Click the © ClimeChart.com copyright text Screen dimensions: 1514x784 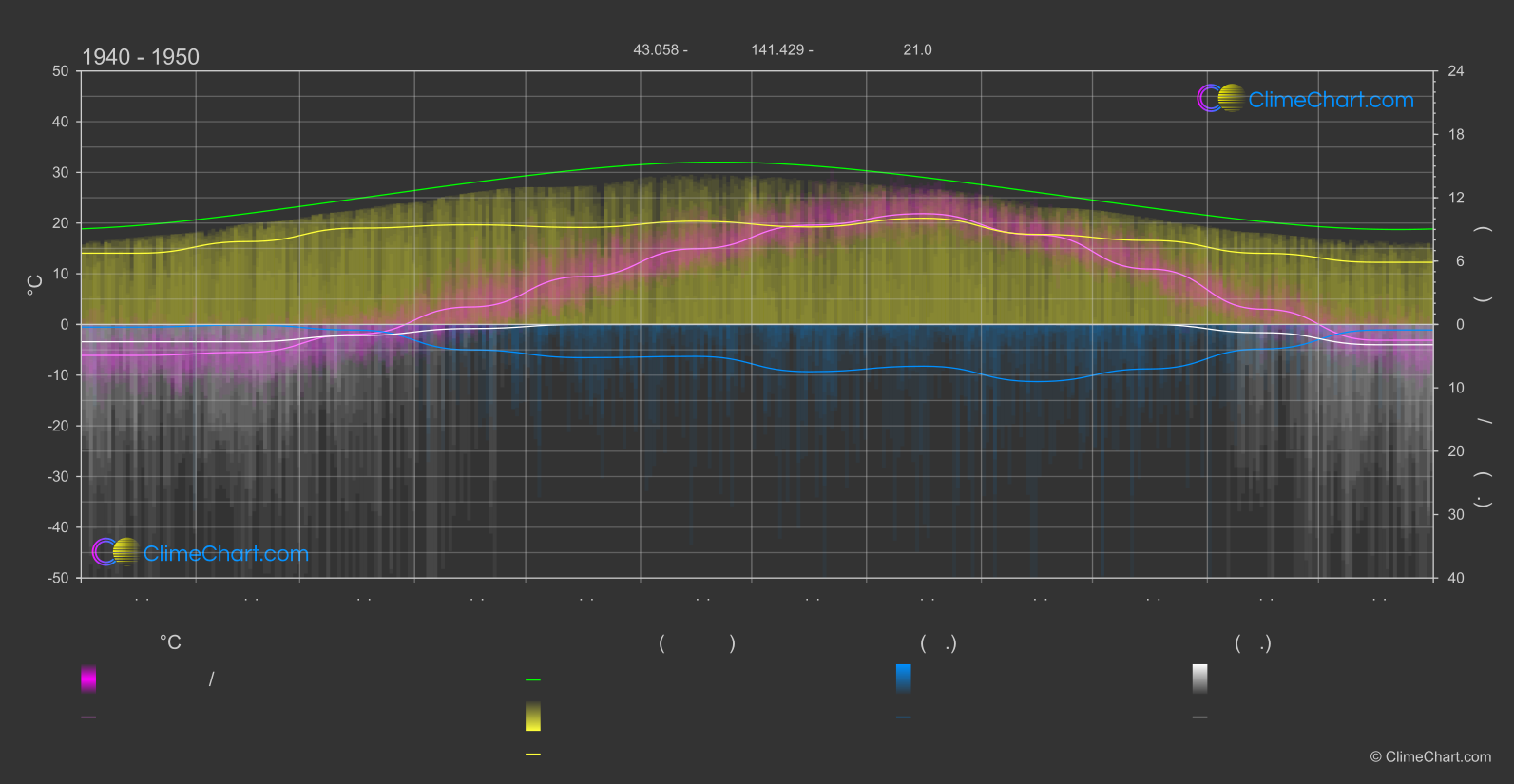1430,757
